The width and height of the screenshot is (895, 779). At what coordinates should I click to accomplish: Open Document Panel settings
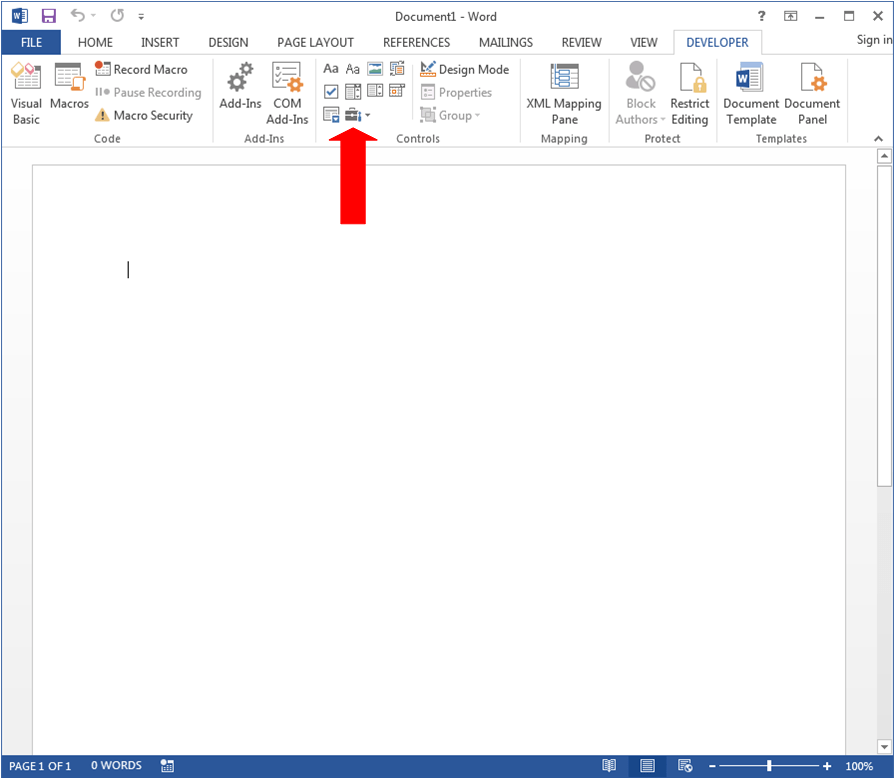coord(812,94)
